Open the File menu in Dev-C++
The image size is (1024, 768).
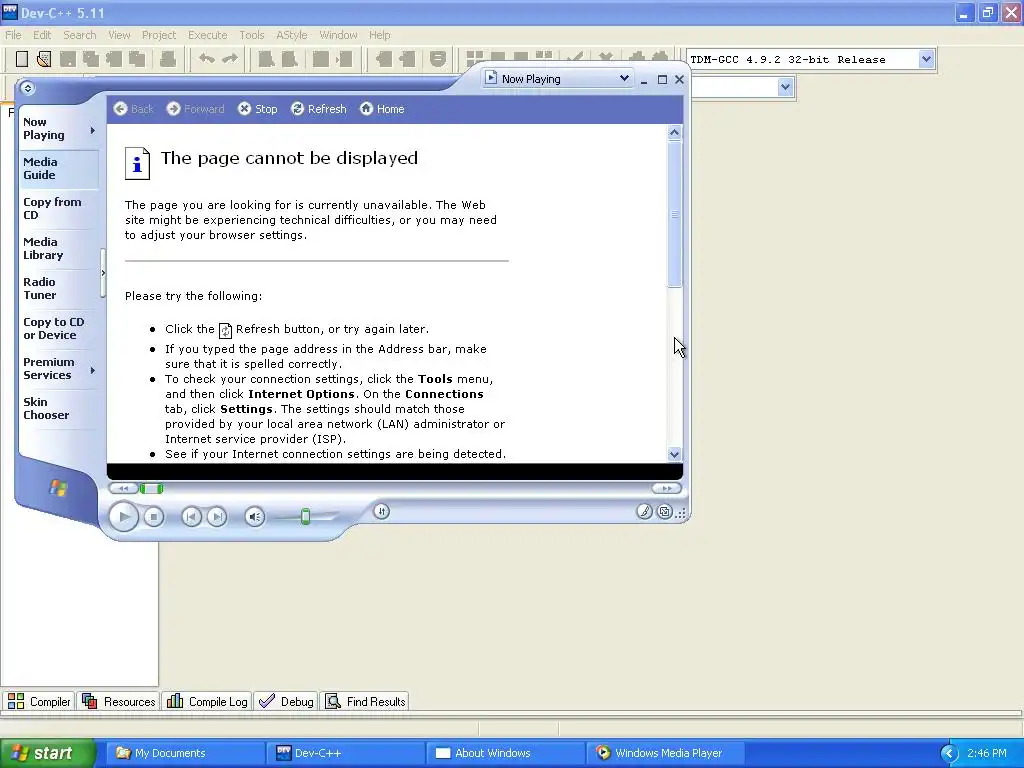pyautogui.click(x=13, y=35)
